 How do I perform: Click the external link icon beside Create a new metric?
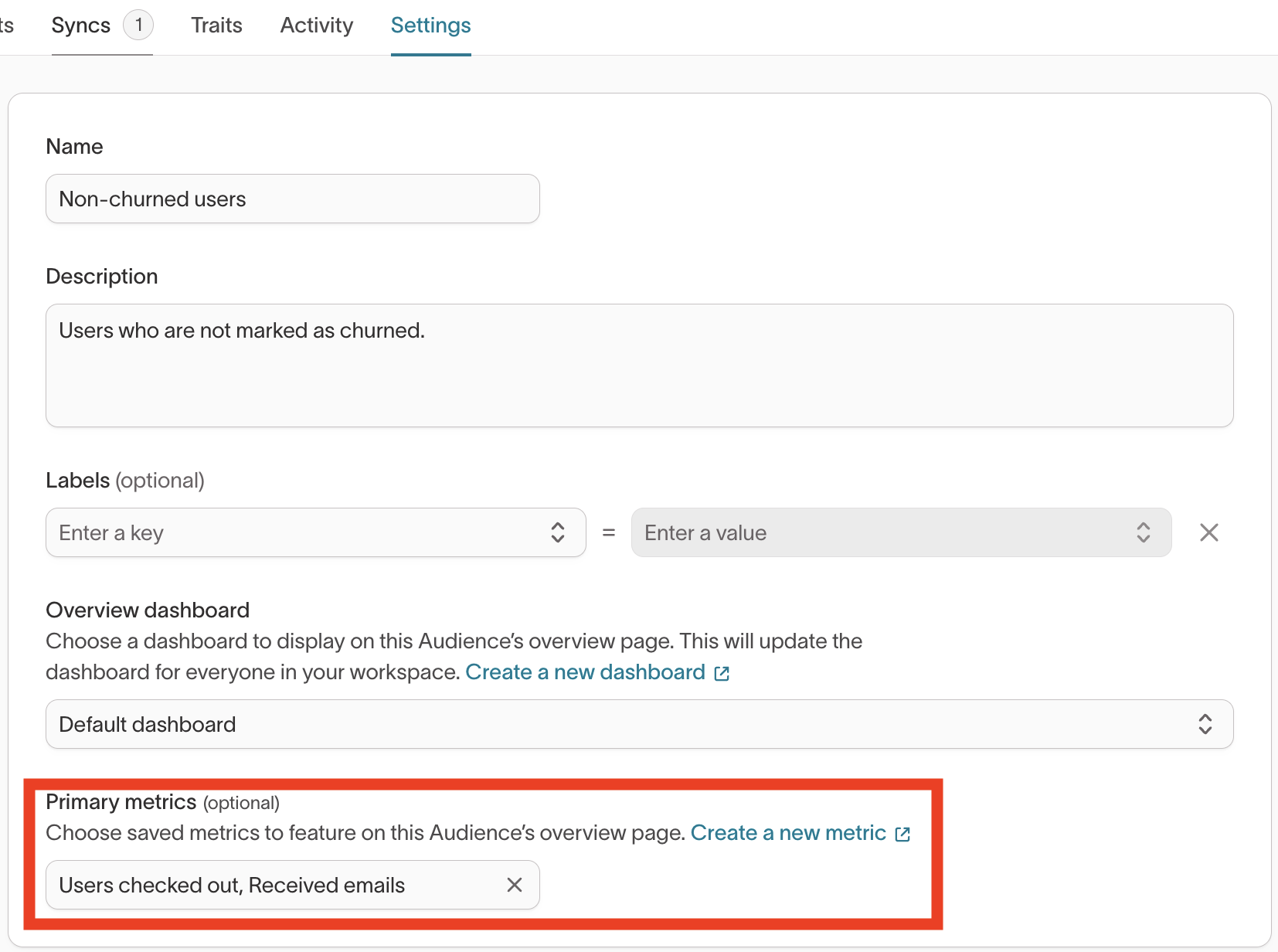[x=902, y=835]
